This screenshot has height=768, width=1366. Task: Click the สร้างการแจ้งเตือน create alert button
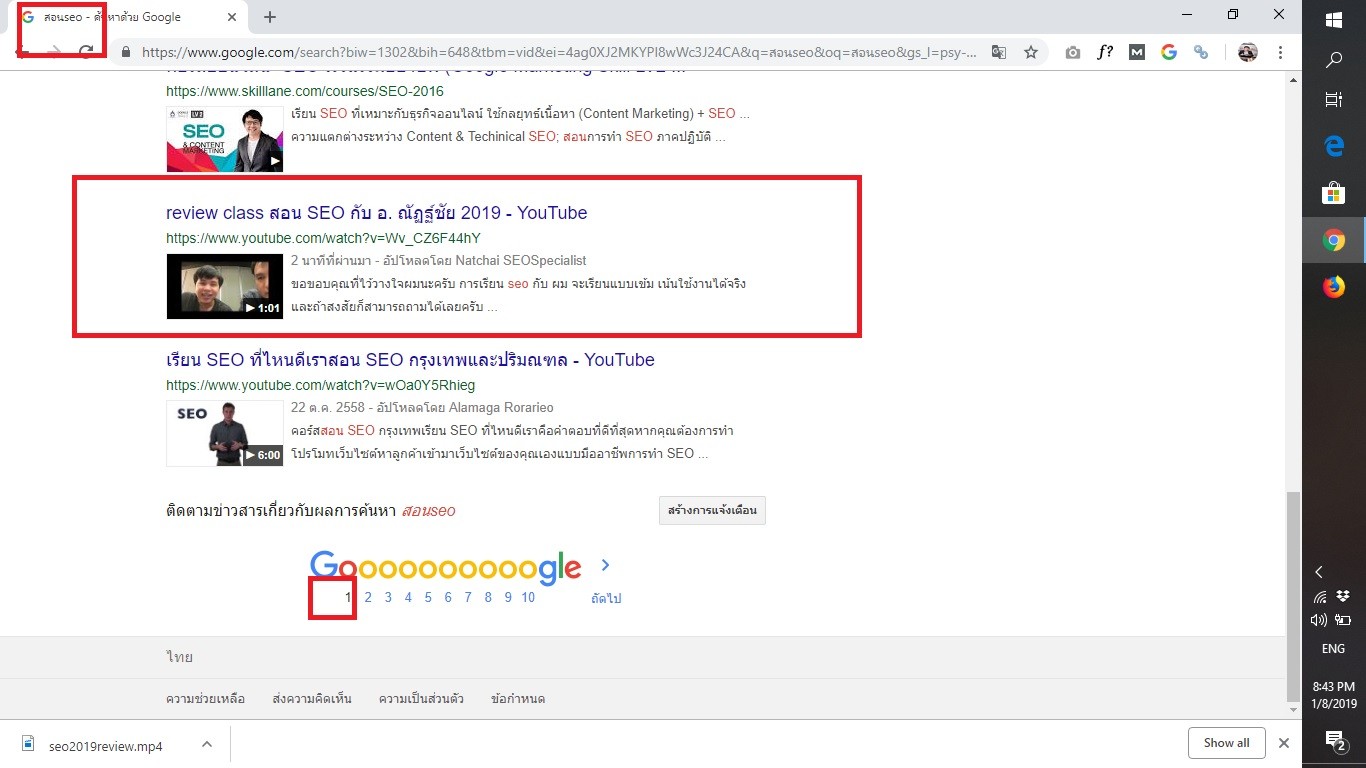point(712,510)
